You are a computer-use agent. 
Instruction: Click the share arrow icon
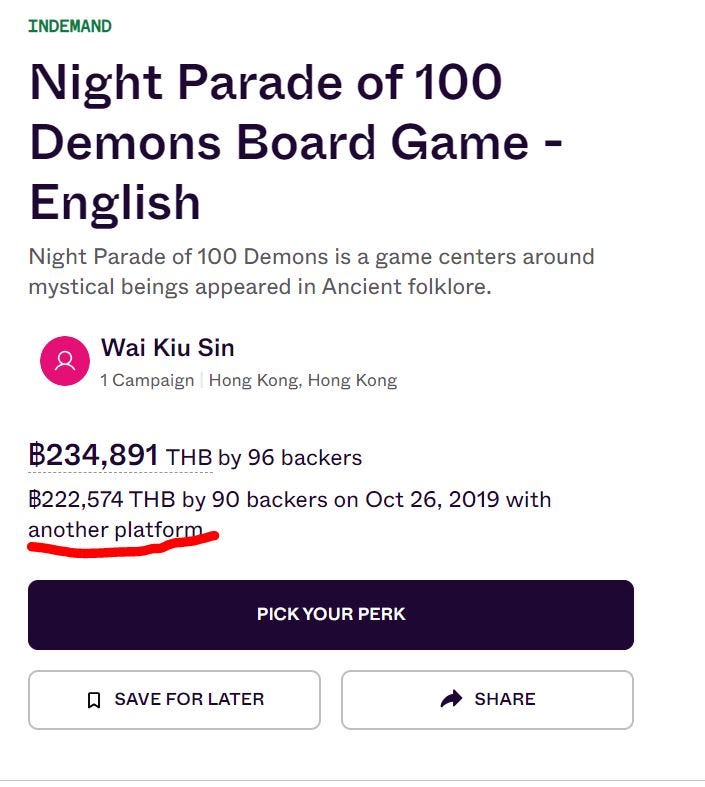tap(451, 699)
